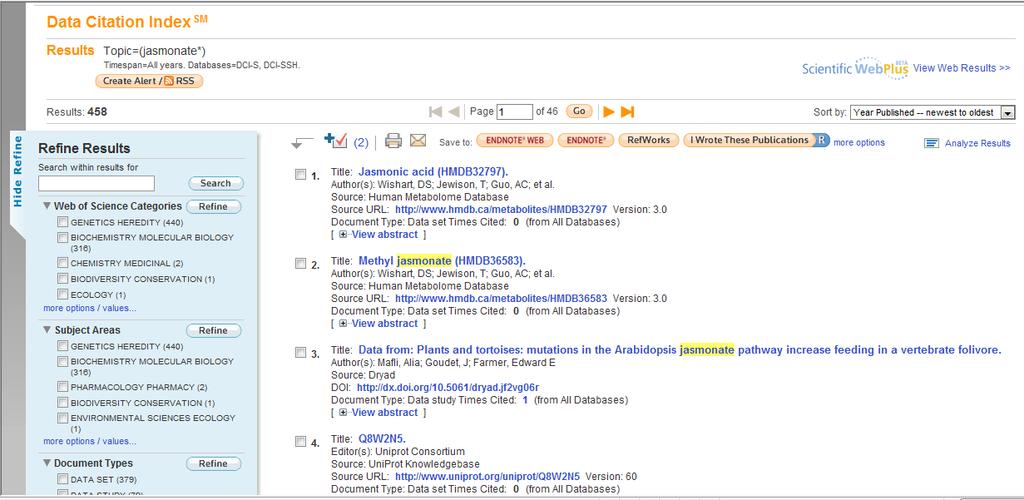Image resolution: width=1024 pixels, height=500 pixels.
Task: Click Refine button for Document Types
Action: pyautogui.click(x=213, y=463)
